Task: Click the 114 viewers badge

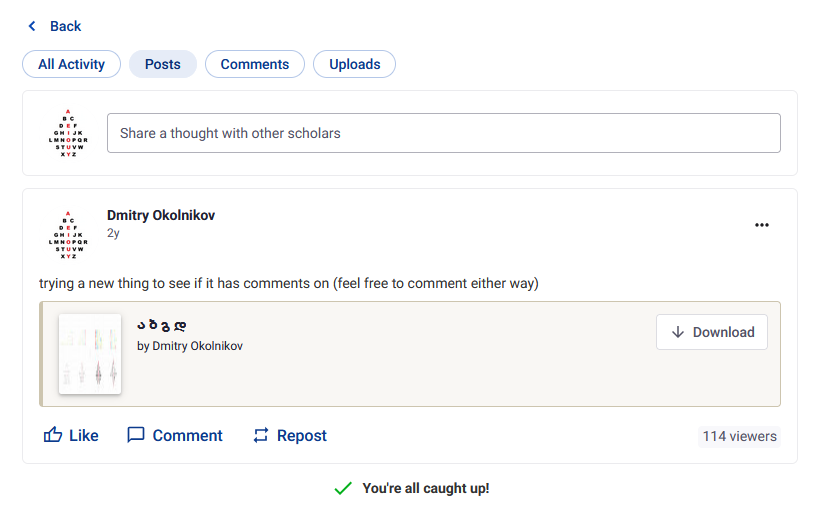Action: (x=739, y=436)
